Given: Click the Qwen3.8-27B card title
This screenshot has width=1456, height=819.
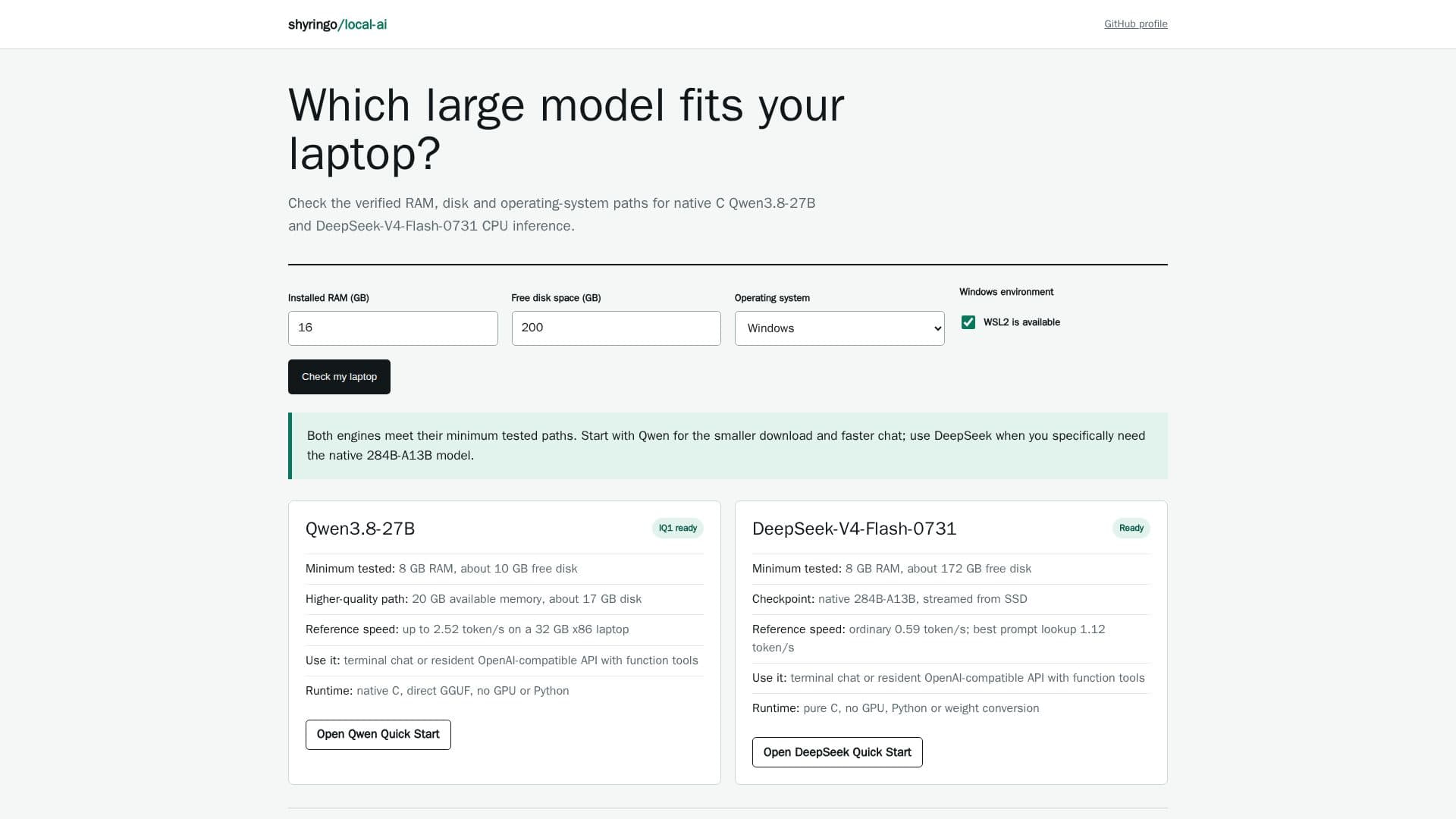Looking at the screenshot, I should click(360, 529).
